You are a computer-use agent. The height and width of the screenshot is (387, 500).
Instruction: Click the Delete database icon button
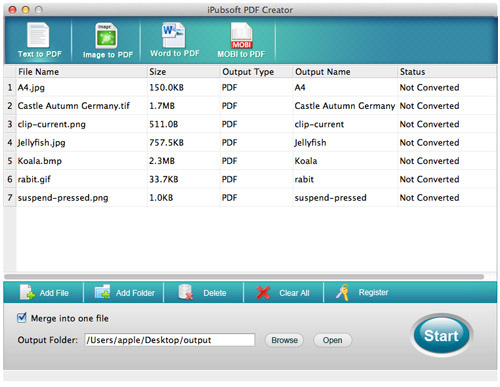click(x=186, y=292)
